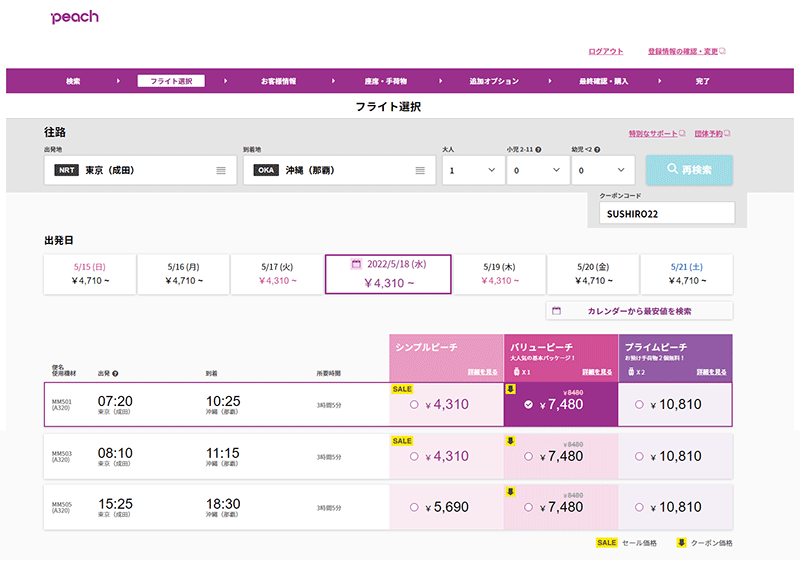This screenshot has width=800, height=580.
Task: Go to the 最終確認・購入 step
Action: [603, 81]
